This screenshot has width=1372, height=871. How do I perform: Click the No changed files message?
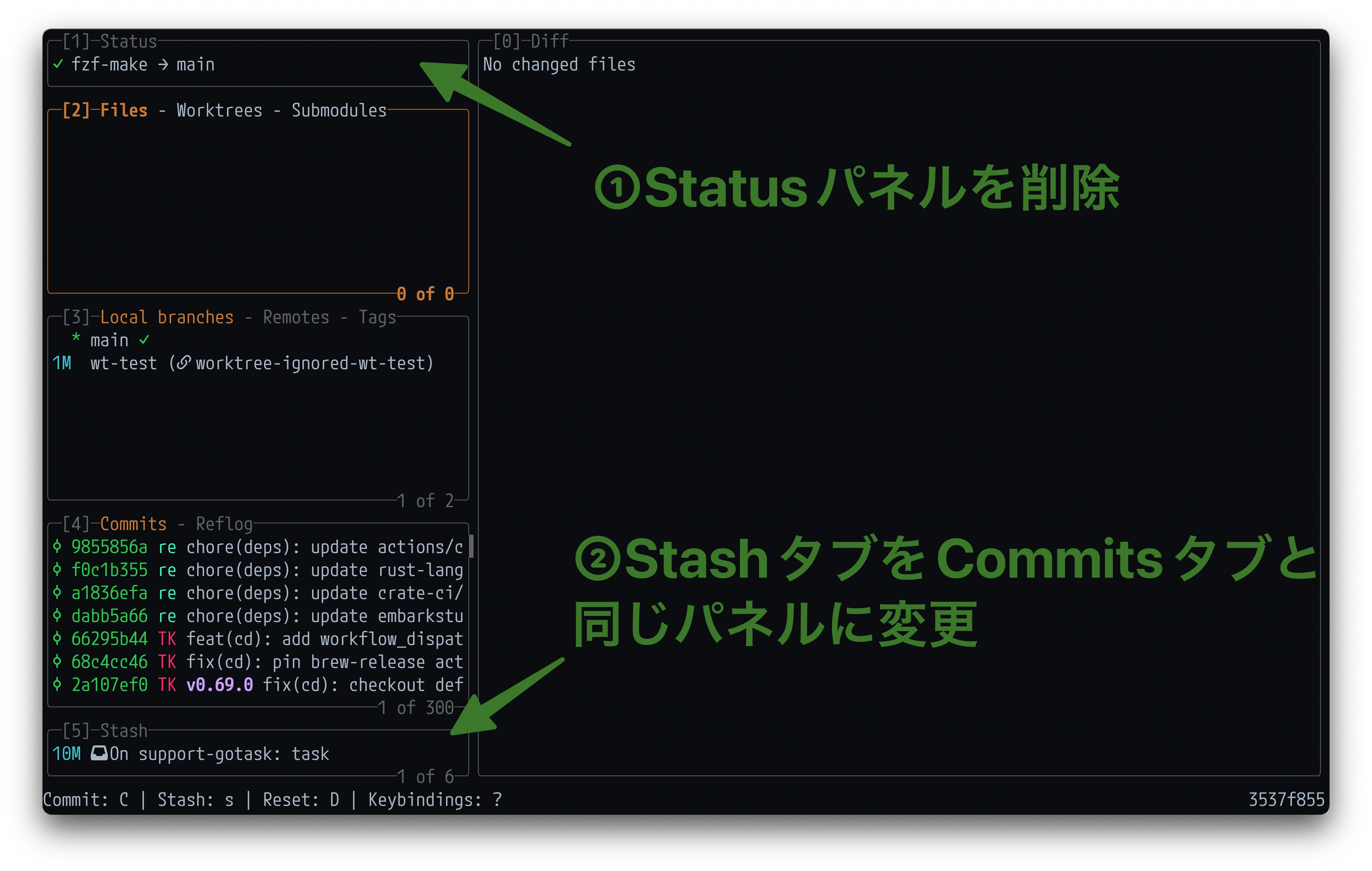tap(559, 64)
